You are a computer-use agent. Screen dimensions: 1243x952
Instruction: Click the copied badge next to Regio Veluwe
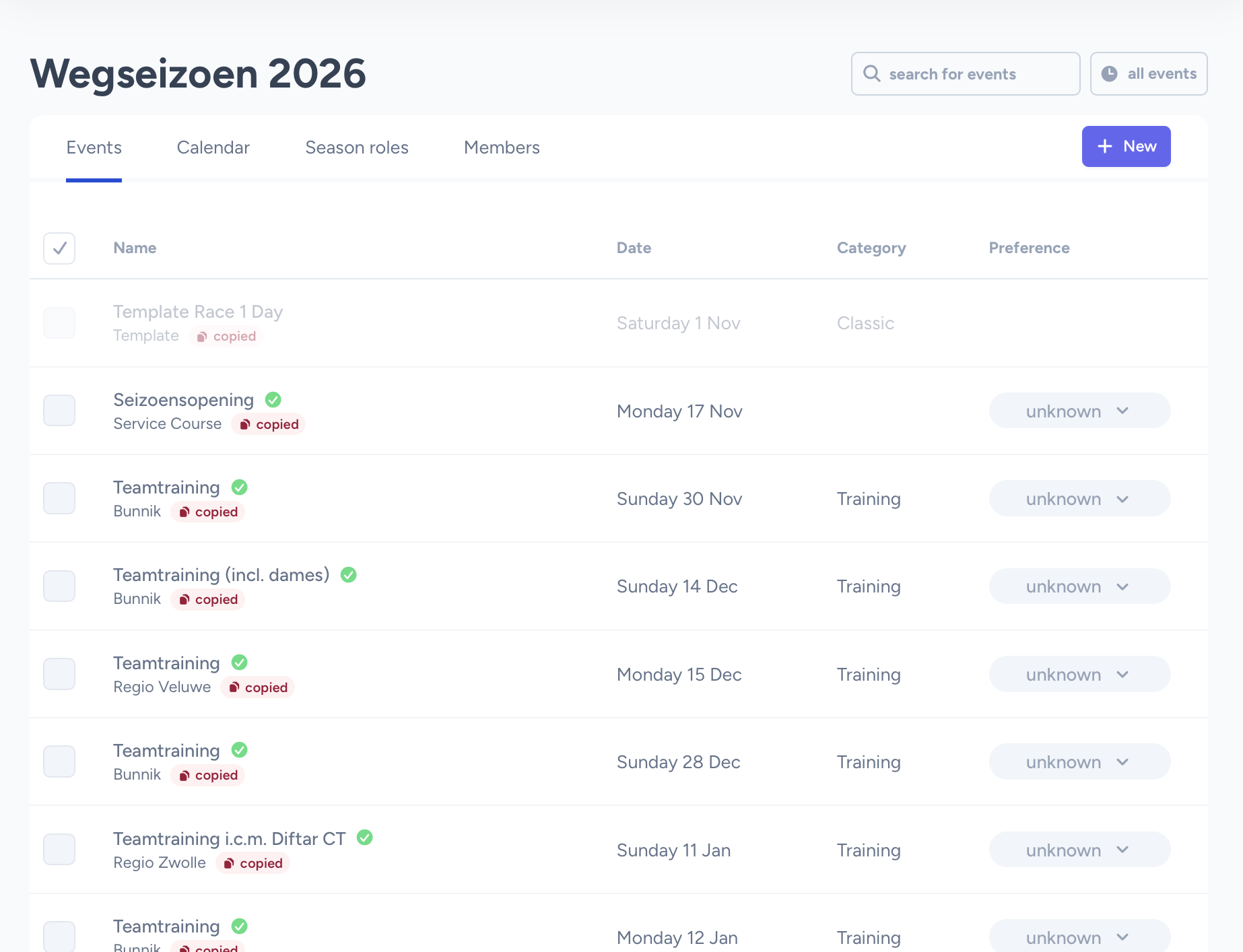pos(258,687)
